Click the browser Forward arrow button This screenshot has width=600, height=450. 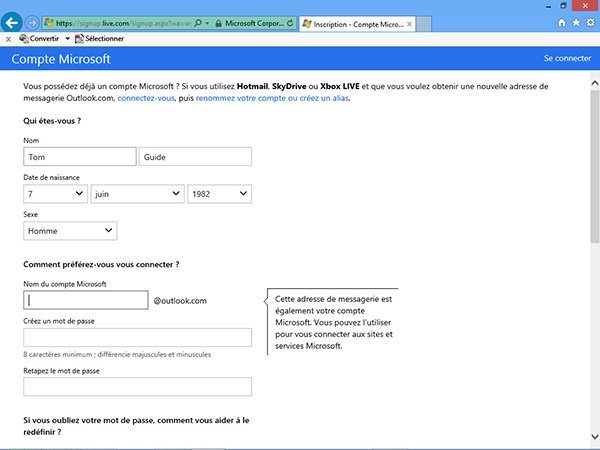tap(32, 23)
